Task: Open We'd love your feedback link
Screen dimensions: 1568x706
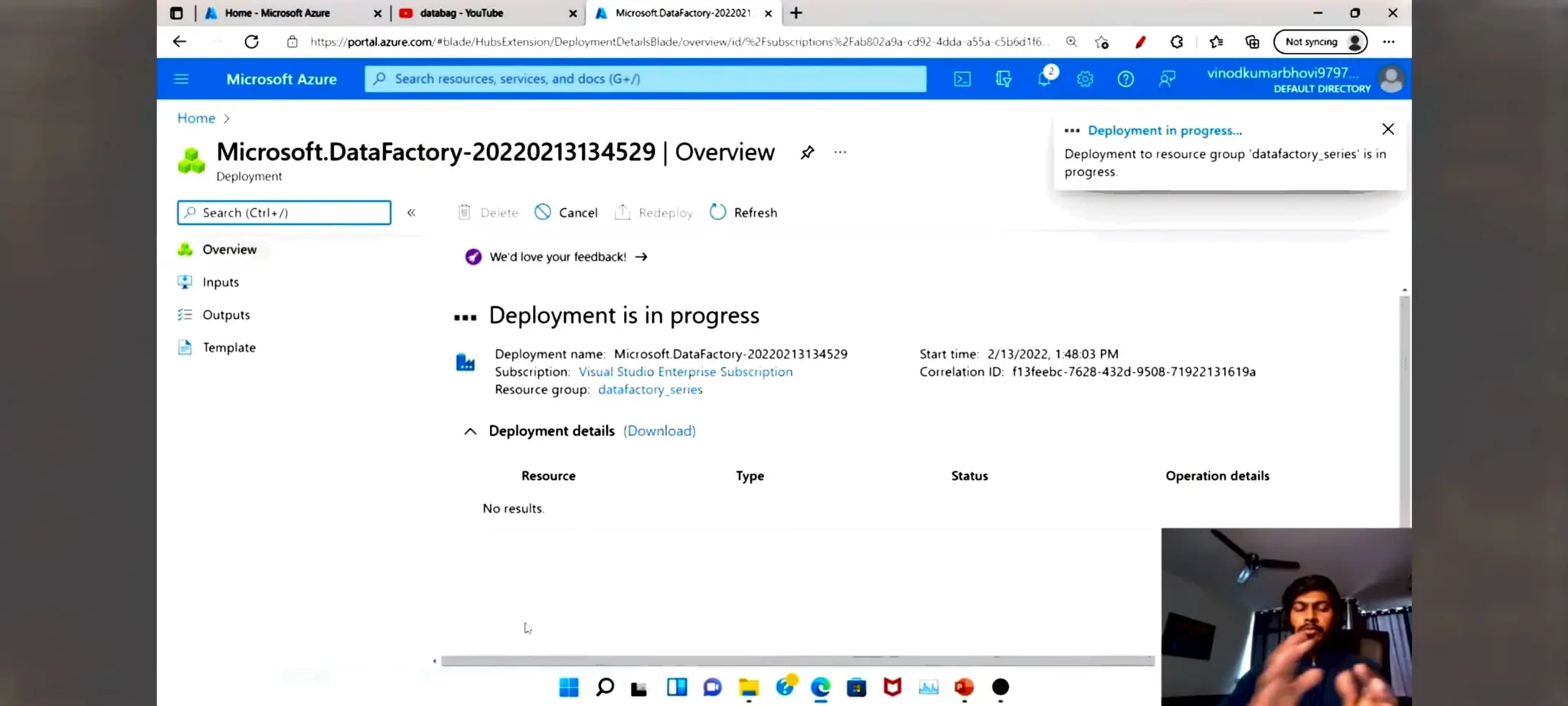Action: (557, 257)
